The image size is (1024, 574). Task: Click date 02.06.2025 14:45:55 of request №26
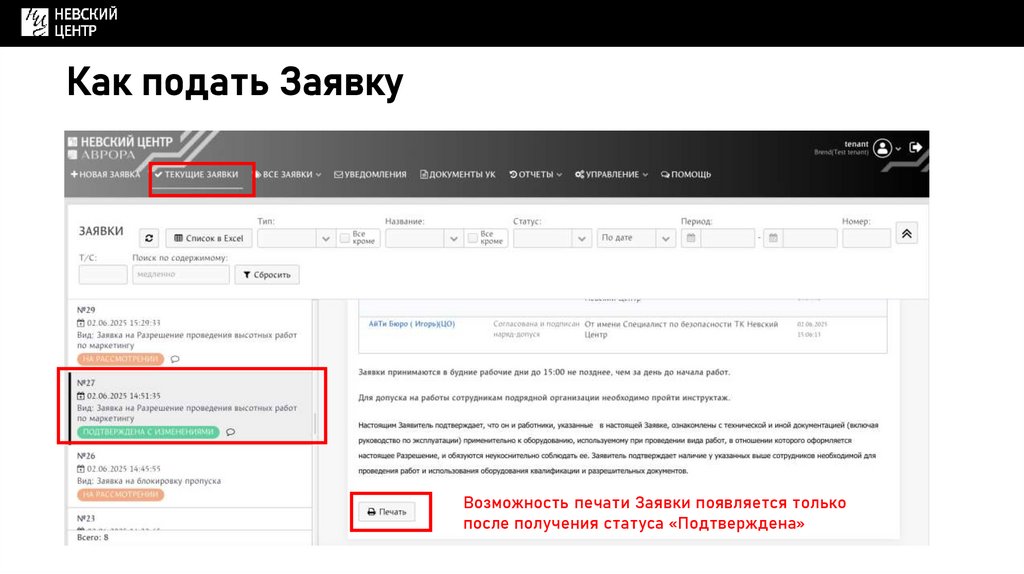tap(123, 469)
